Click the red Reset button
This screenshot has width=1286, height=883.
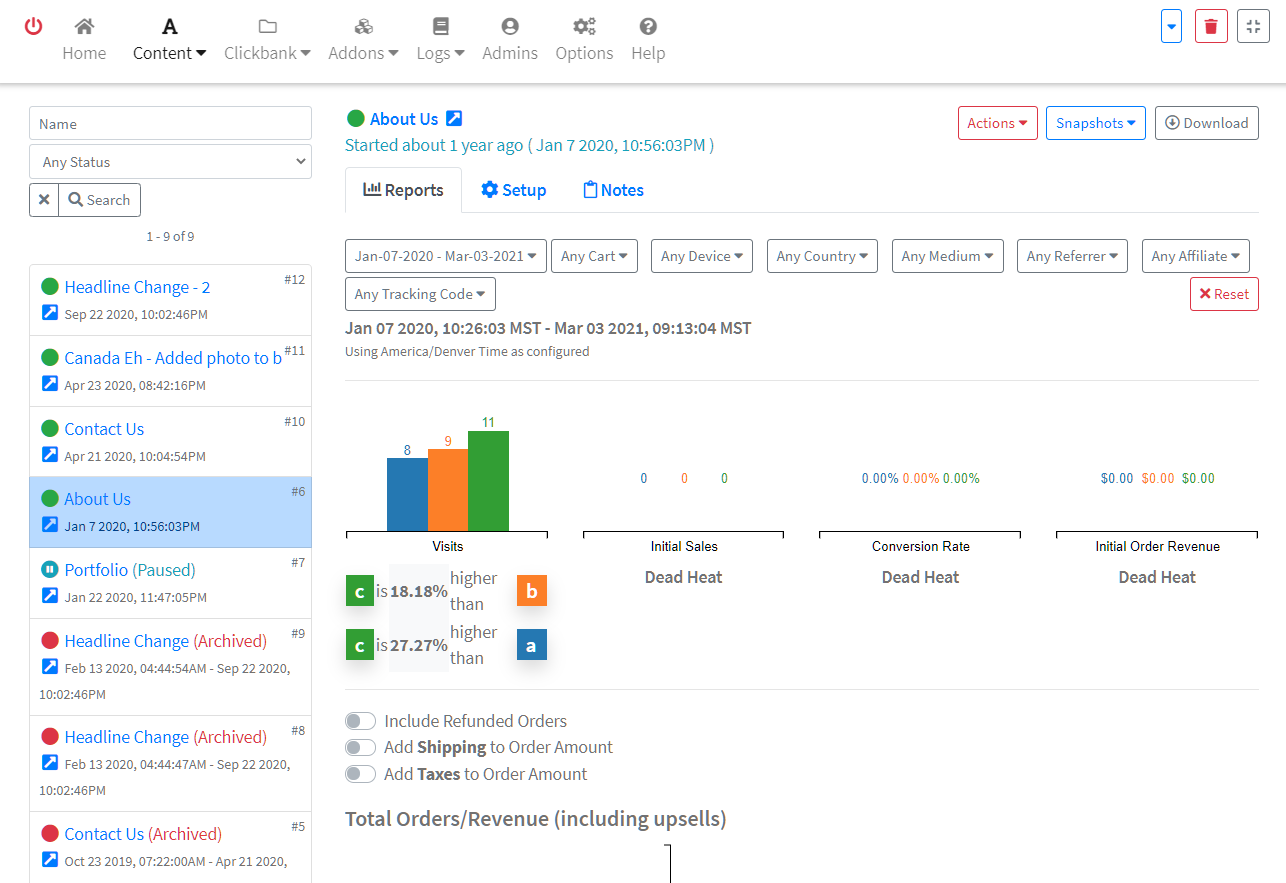tap(1224, 294)
